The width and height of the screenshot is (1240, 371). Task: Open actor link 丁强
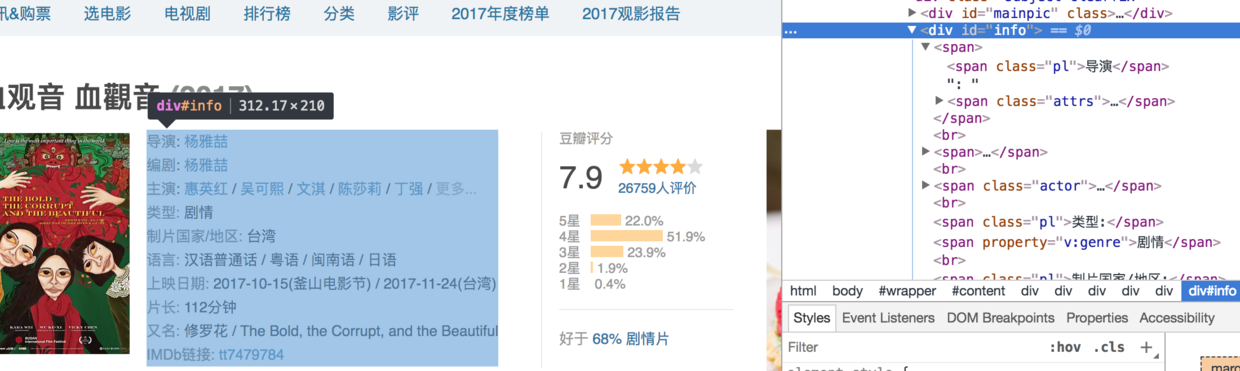pyautogui.click(x=408, y=189)
